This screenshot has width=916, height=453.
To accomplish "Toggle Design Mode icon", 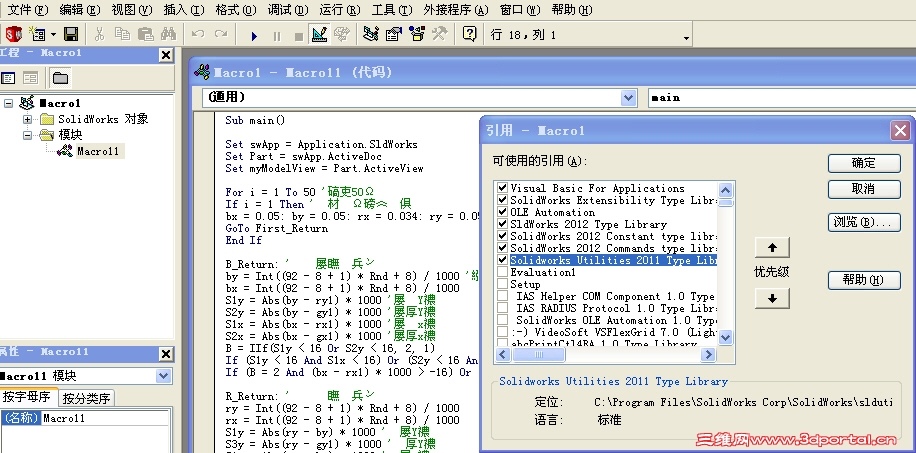I will pyautogui.click(x=319, y=34).
